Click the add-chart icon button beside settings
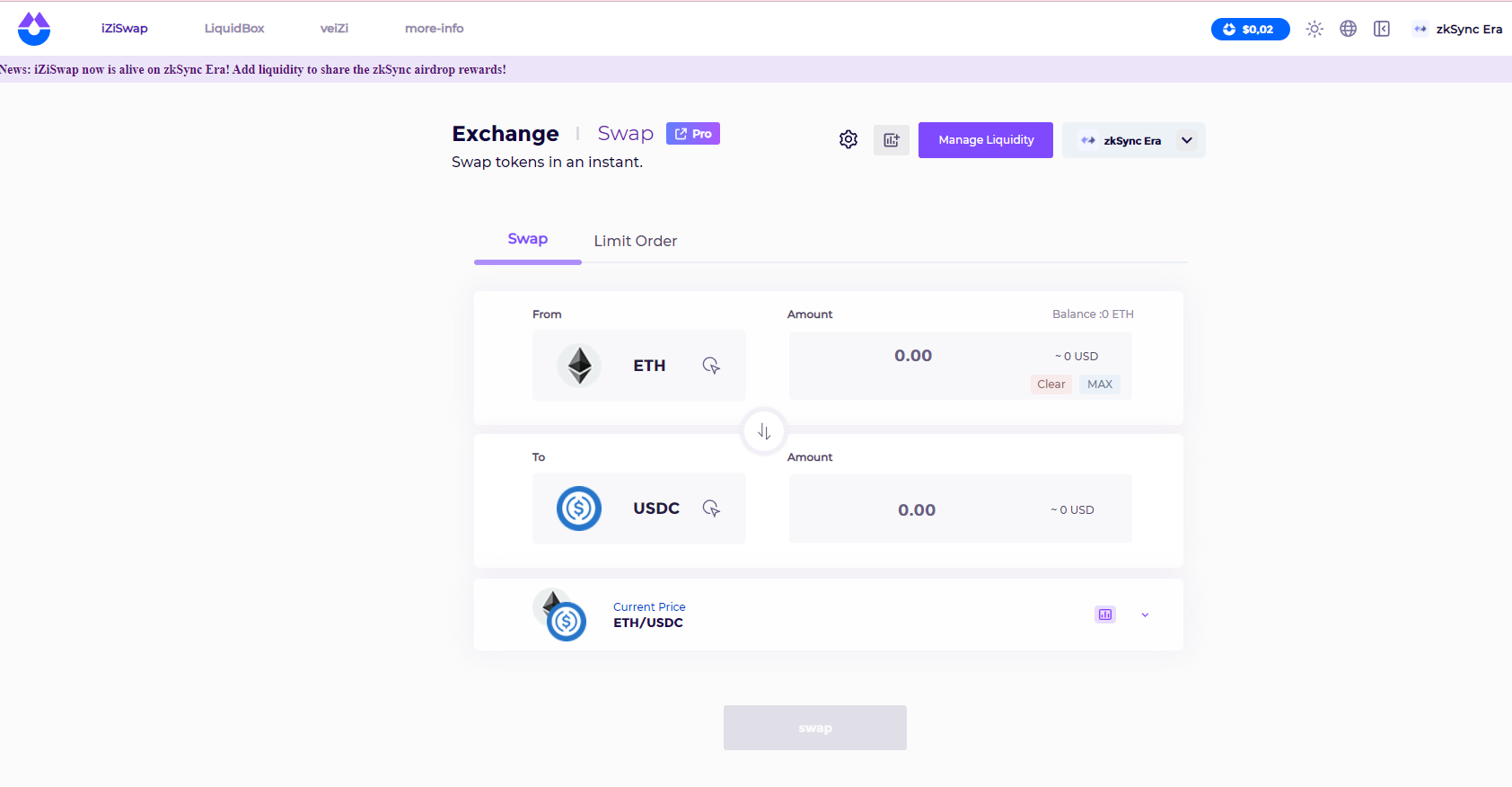 click(892, 140)
